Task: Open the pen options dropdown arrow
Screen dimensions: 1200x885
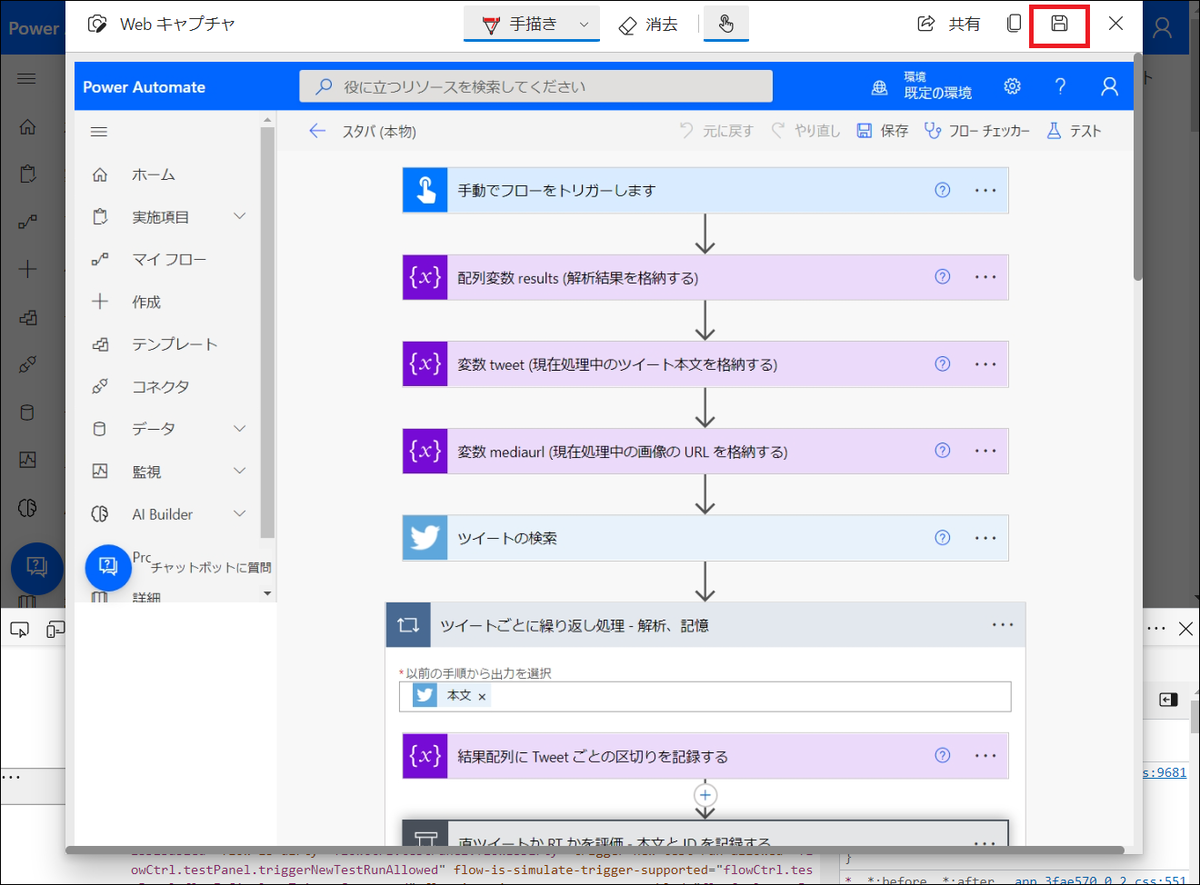Action: click(x=583, y=24)
